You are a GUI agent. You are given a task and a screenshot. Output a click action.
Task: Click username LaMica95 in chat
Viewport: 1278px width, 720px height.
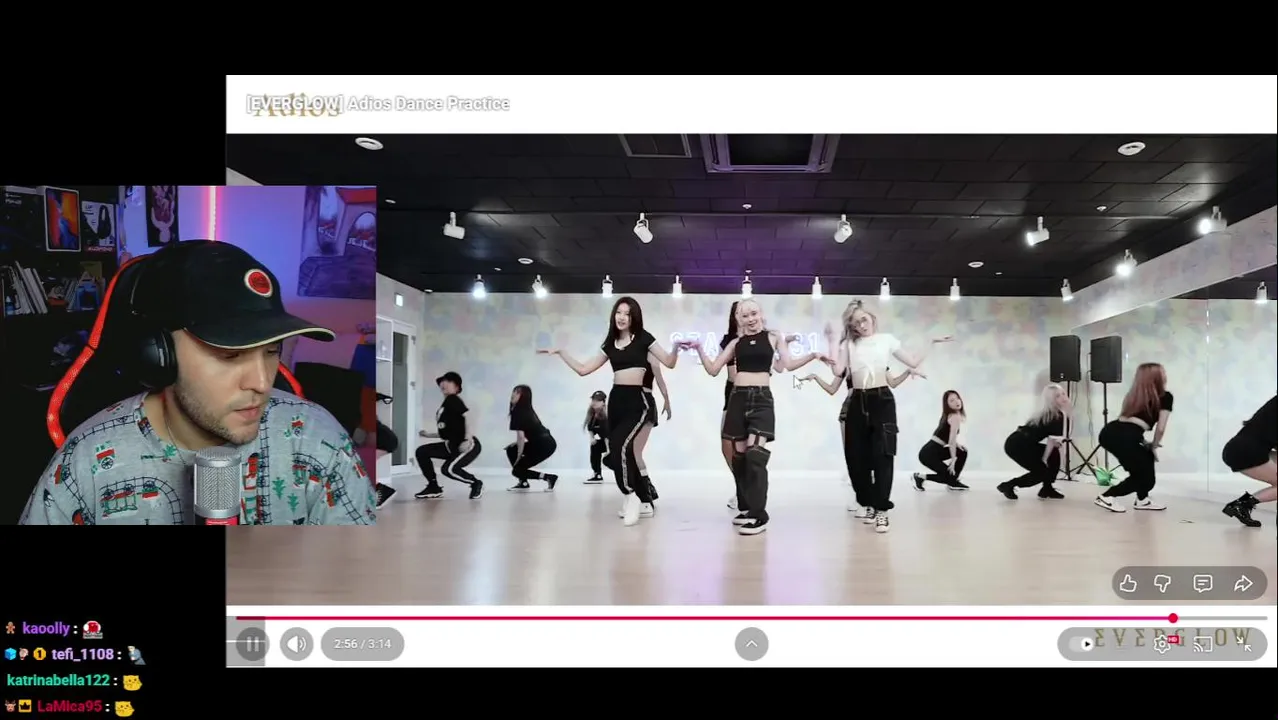tap(70, 707)
